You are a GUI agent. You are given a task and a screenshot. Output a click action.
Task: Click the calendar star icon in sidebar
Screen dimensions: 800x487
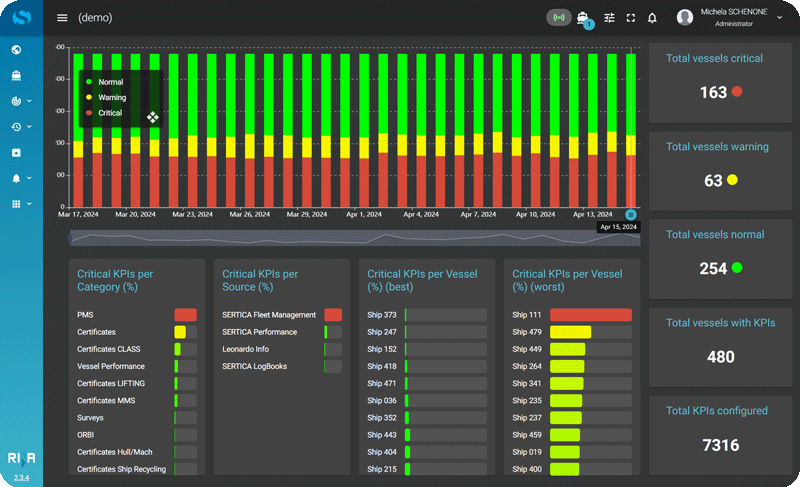pos(17,152)
